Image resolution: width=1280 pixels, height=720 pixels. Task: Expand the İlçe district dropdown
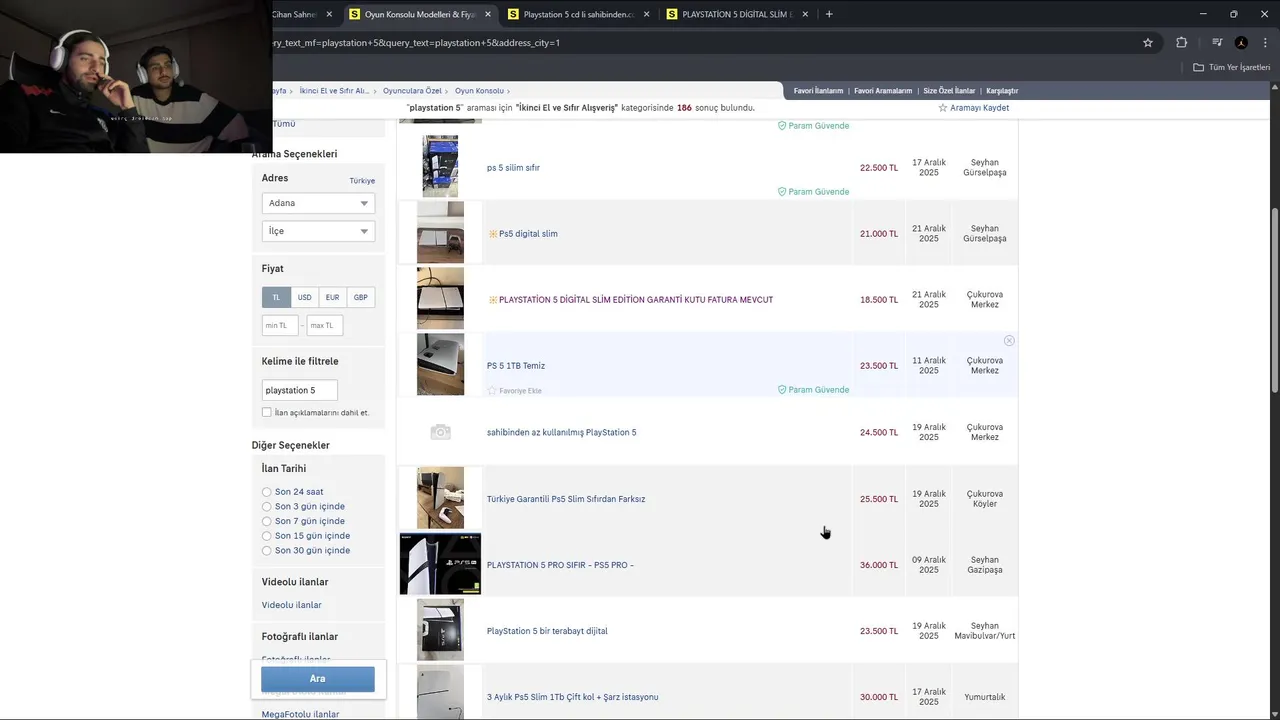click(318, 231)
